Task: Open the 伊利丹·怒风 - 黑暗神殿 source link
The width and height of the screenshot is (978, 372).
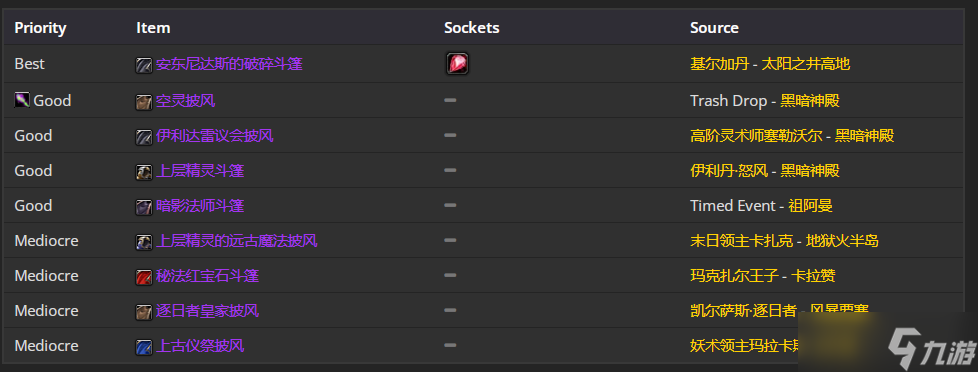Action: (x=764, y=170)
